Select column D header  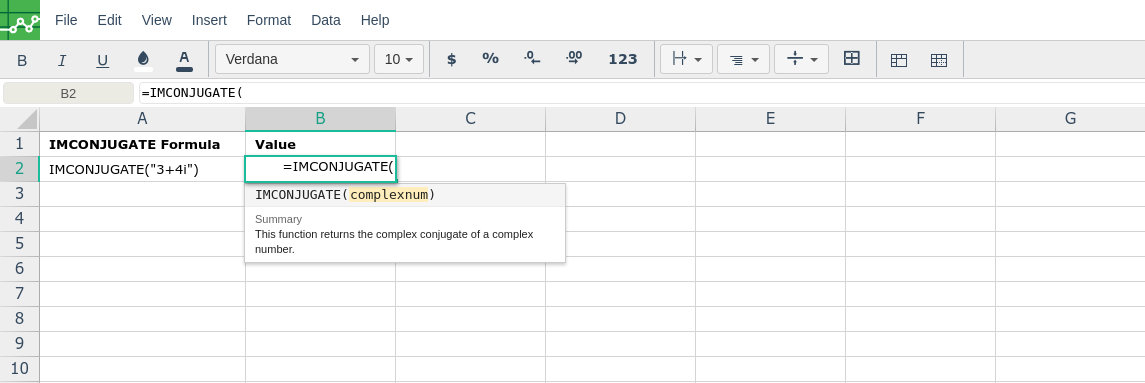tap(620, 118)
